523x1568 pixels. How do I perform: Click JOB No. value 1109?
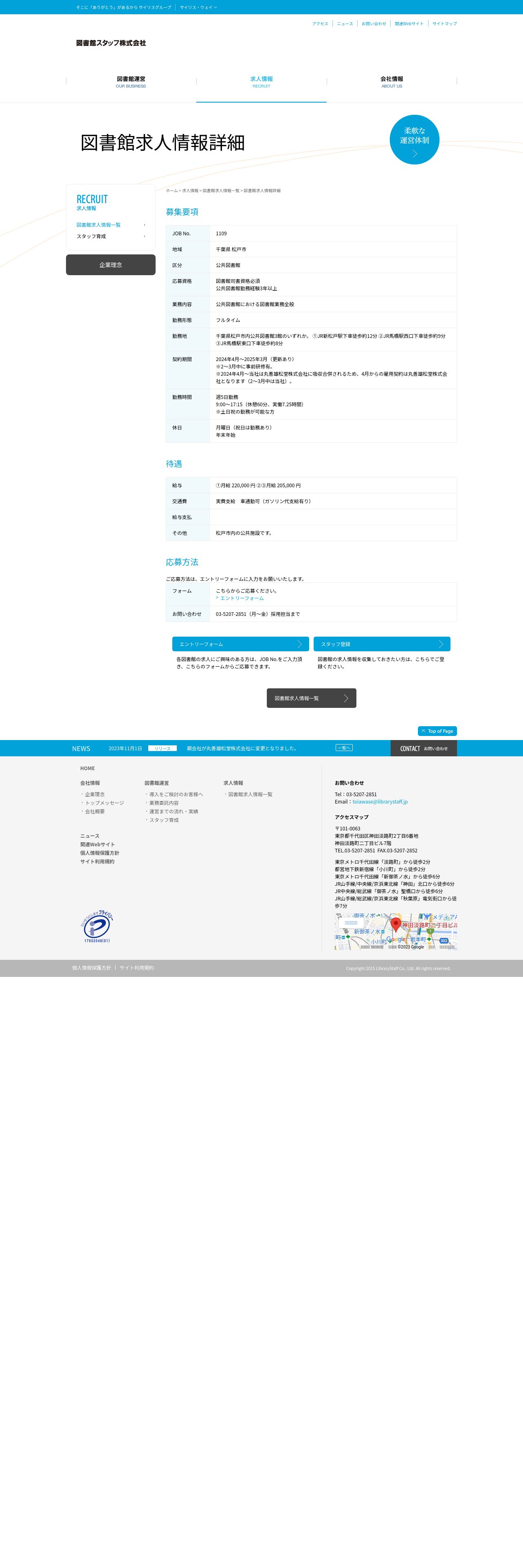click(x=221, y=234)
